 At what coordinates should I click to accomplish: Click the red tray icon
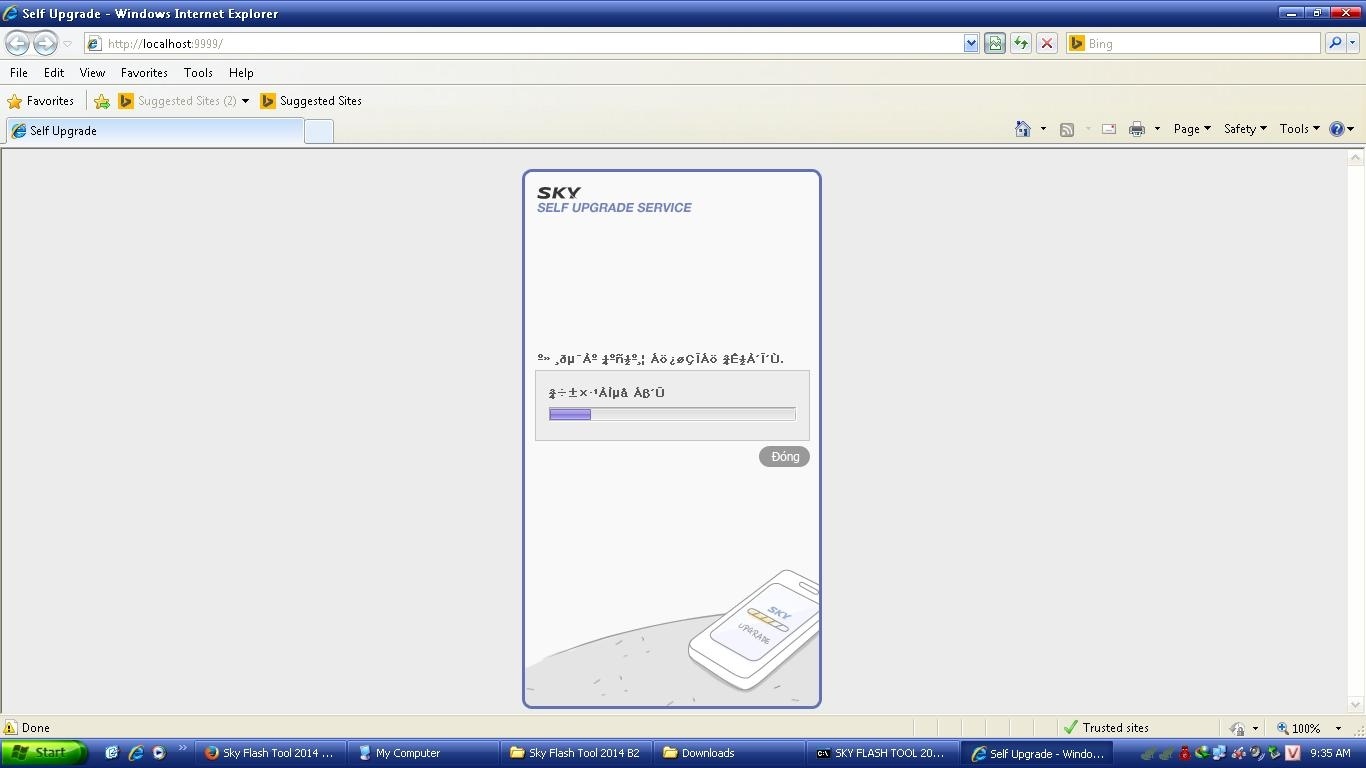1186,753
